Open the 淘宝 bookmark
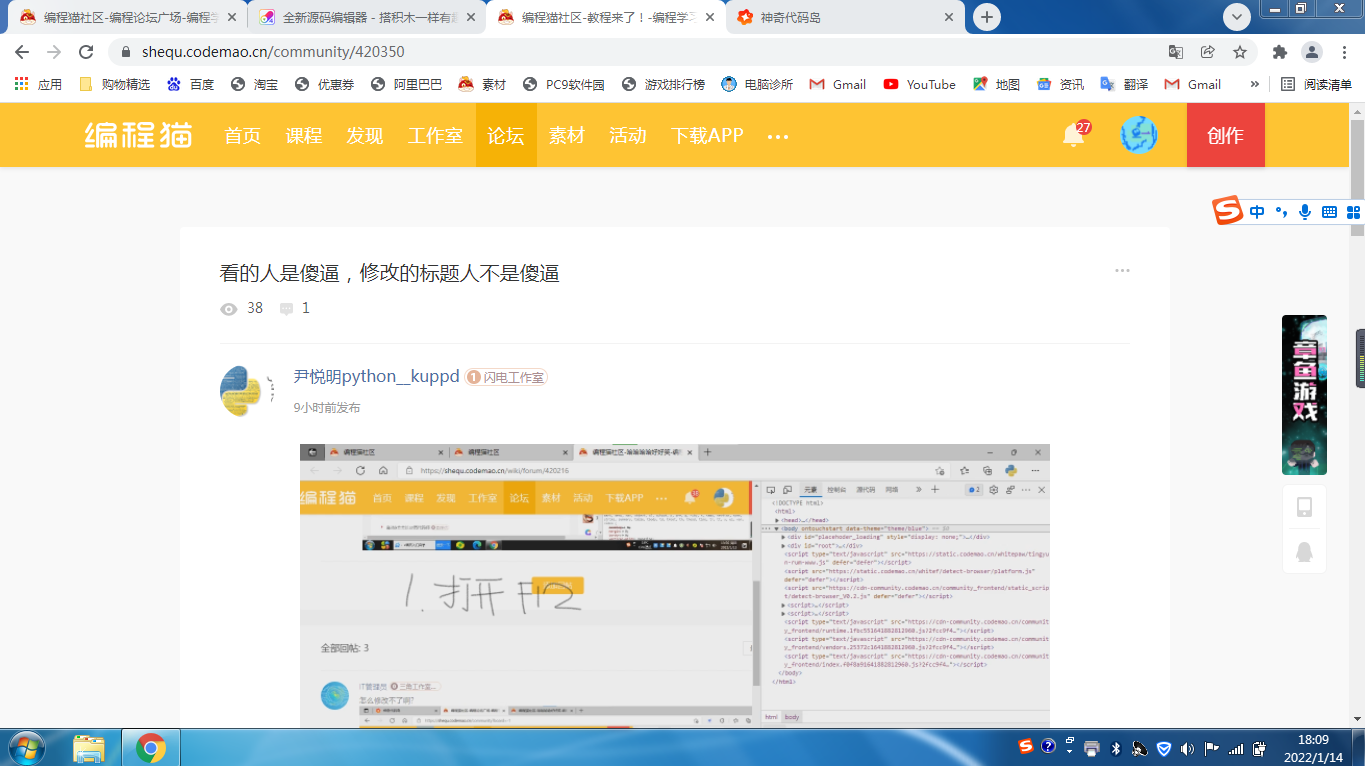The width and height of the screenshot is (1365, 766). [254, 85]
